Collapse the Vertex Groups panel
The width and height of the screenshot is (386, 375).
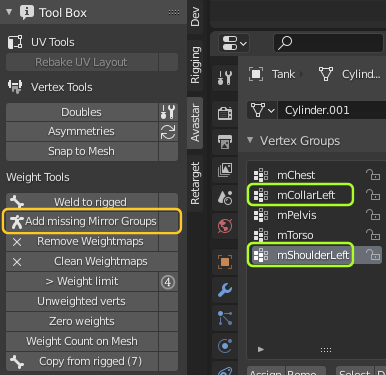250,140
